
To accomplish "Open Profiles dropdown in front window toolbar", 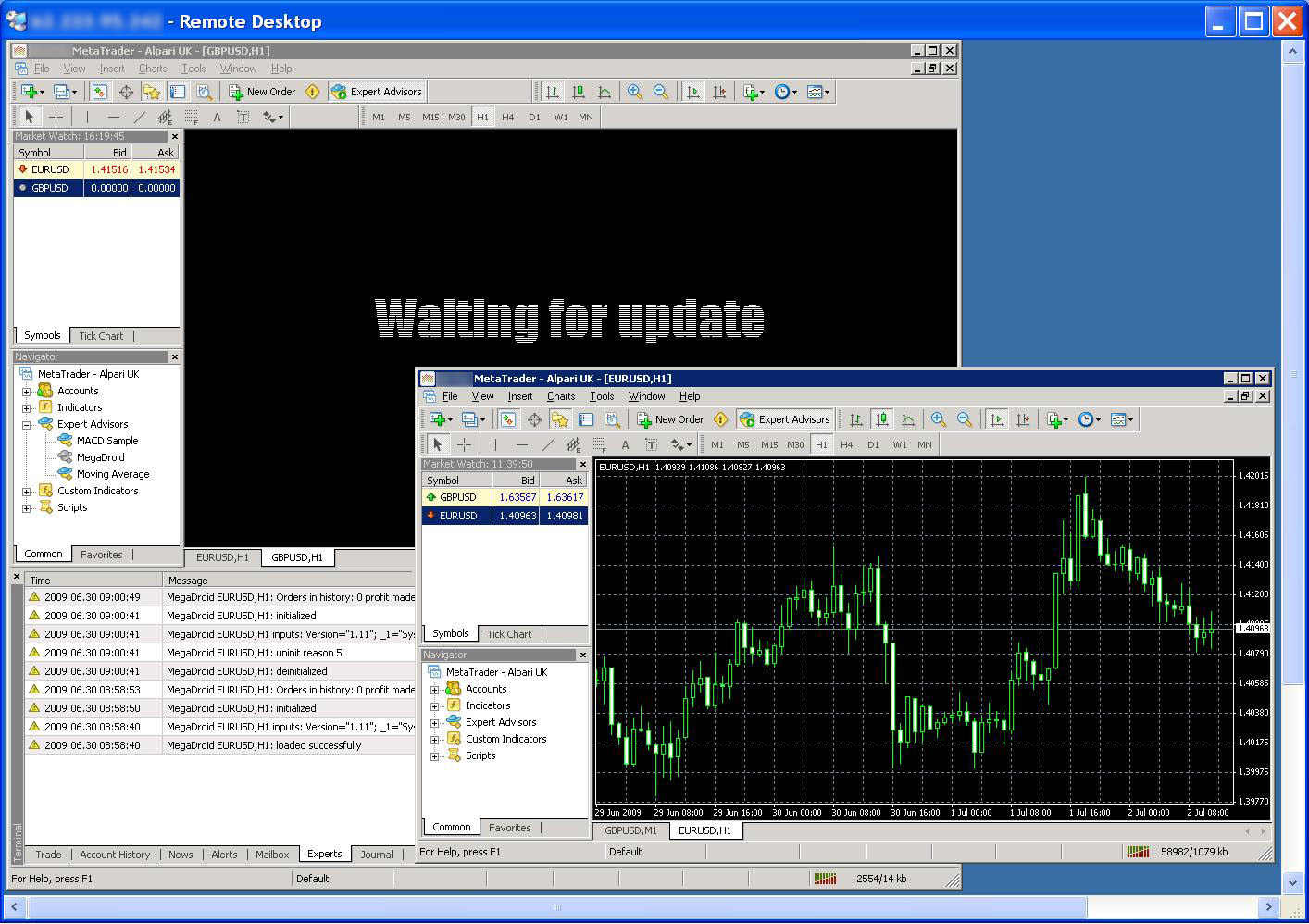I will tap(473, 419).
